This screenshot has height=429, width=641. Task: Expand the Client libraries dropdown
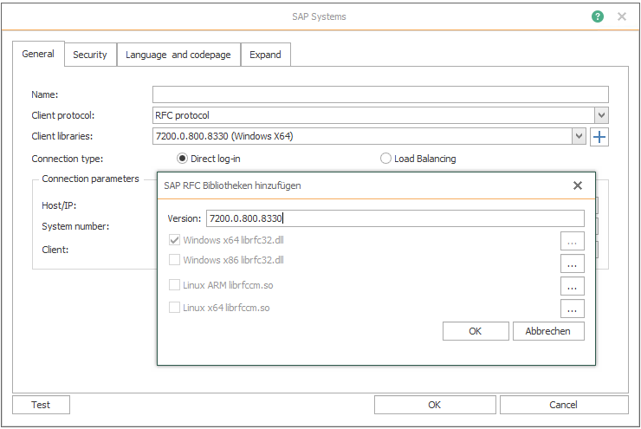tap(579, 137)
